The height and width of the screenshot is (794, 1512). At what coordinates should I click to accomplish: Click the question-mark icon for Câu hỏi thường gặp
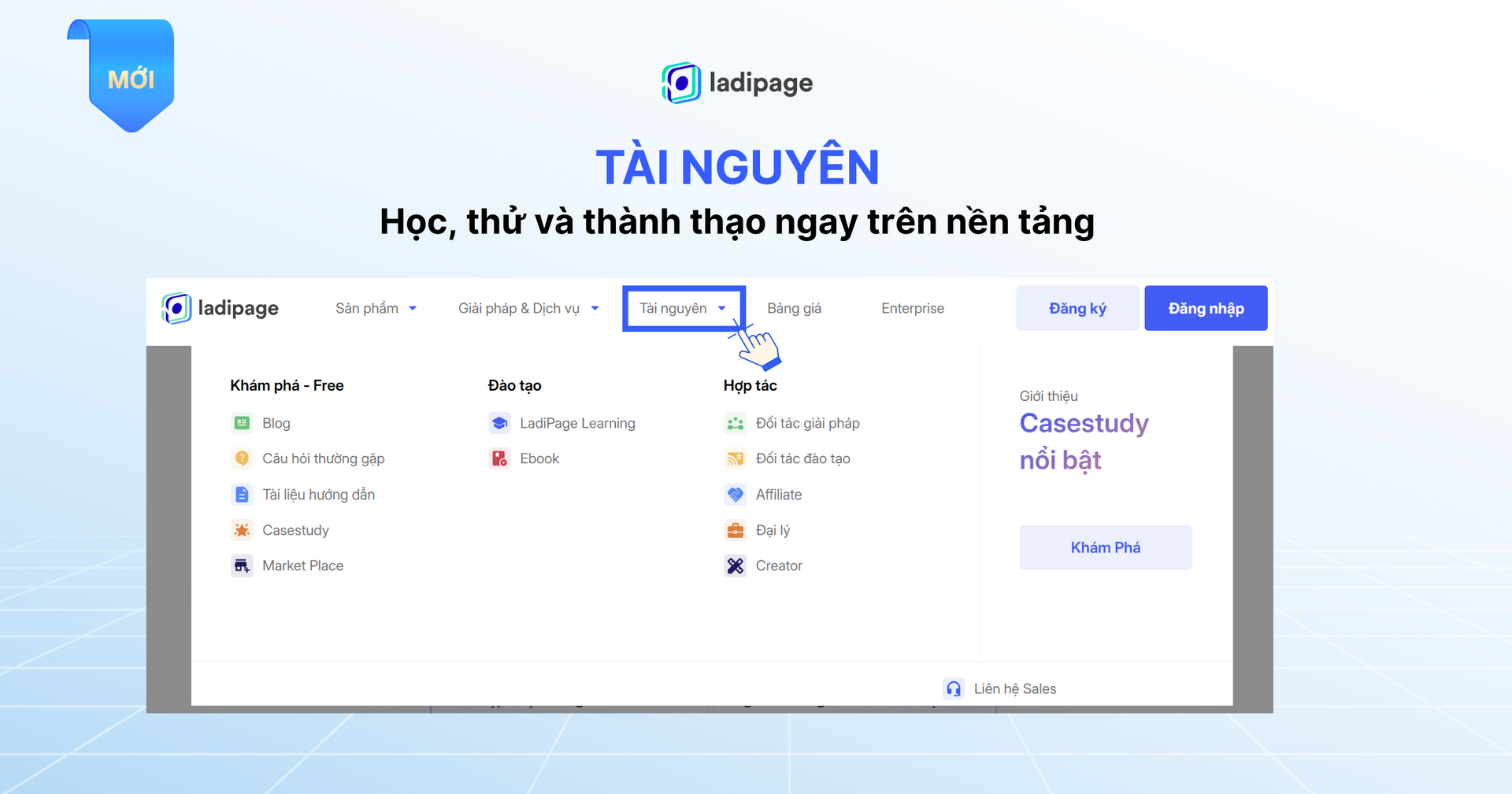click(x=242, y=458)
